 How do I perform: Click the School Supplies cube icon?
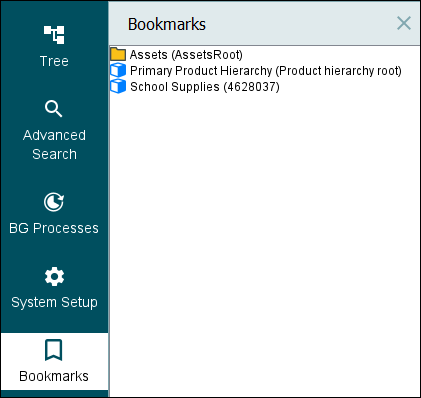[x=118, y=86]
